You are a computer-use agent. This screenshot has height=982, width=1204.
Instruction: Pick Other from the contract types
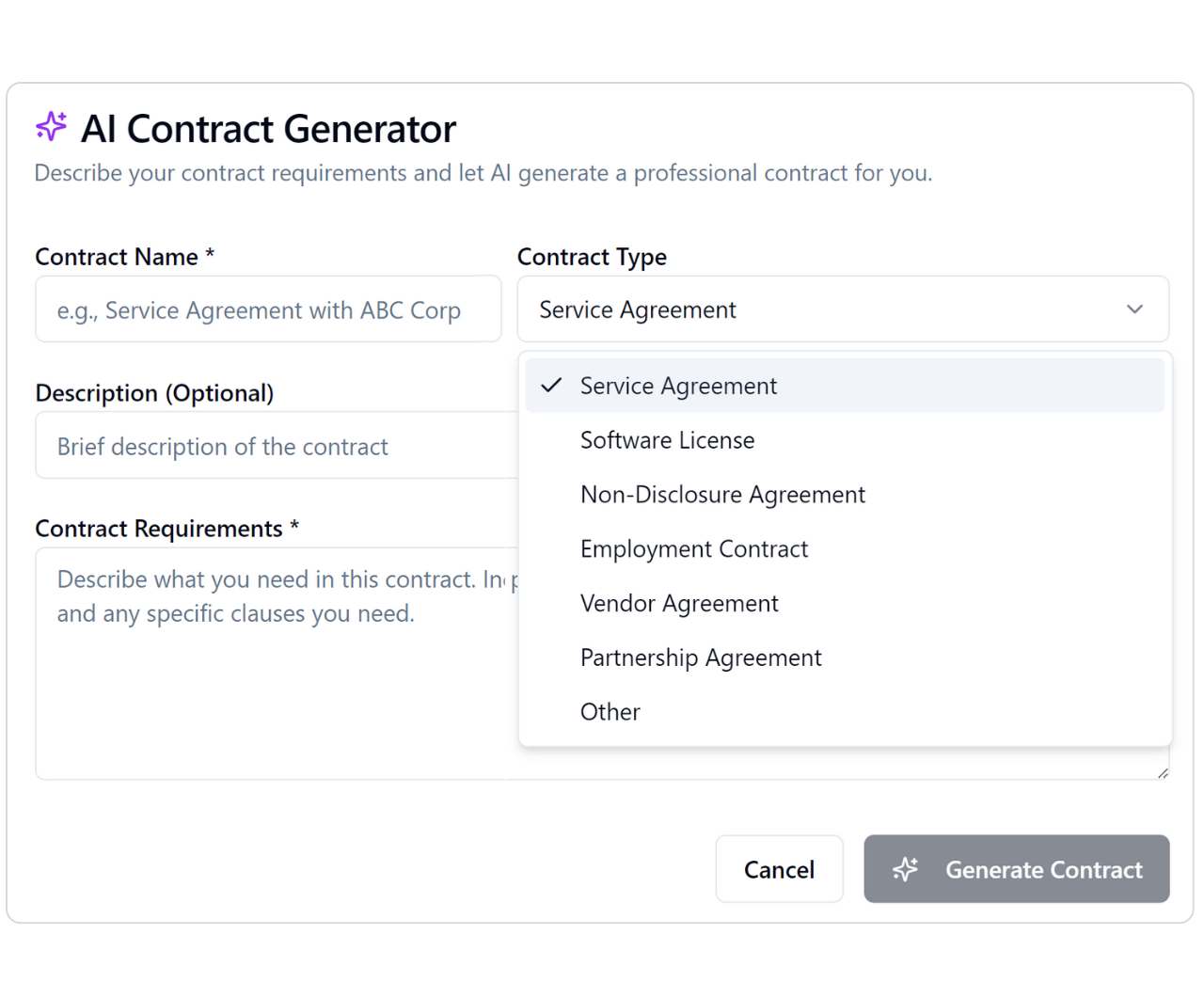tap(845, 712)
